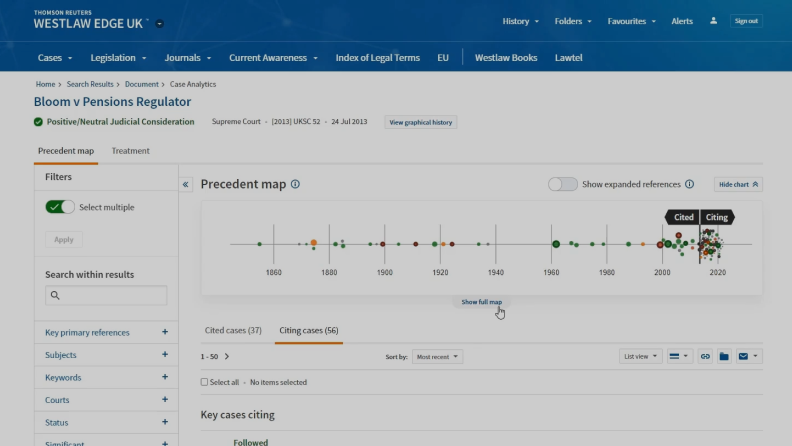This screenshot has width=792, height=446.
Task: Select the Cited cases (37) tab
Action: pyautogui.click(x=233, y=330)
